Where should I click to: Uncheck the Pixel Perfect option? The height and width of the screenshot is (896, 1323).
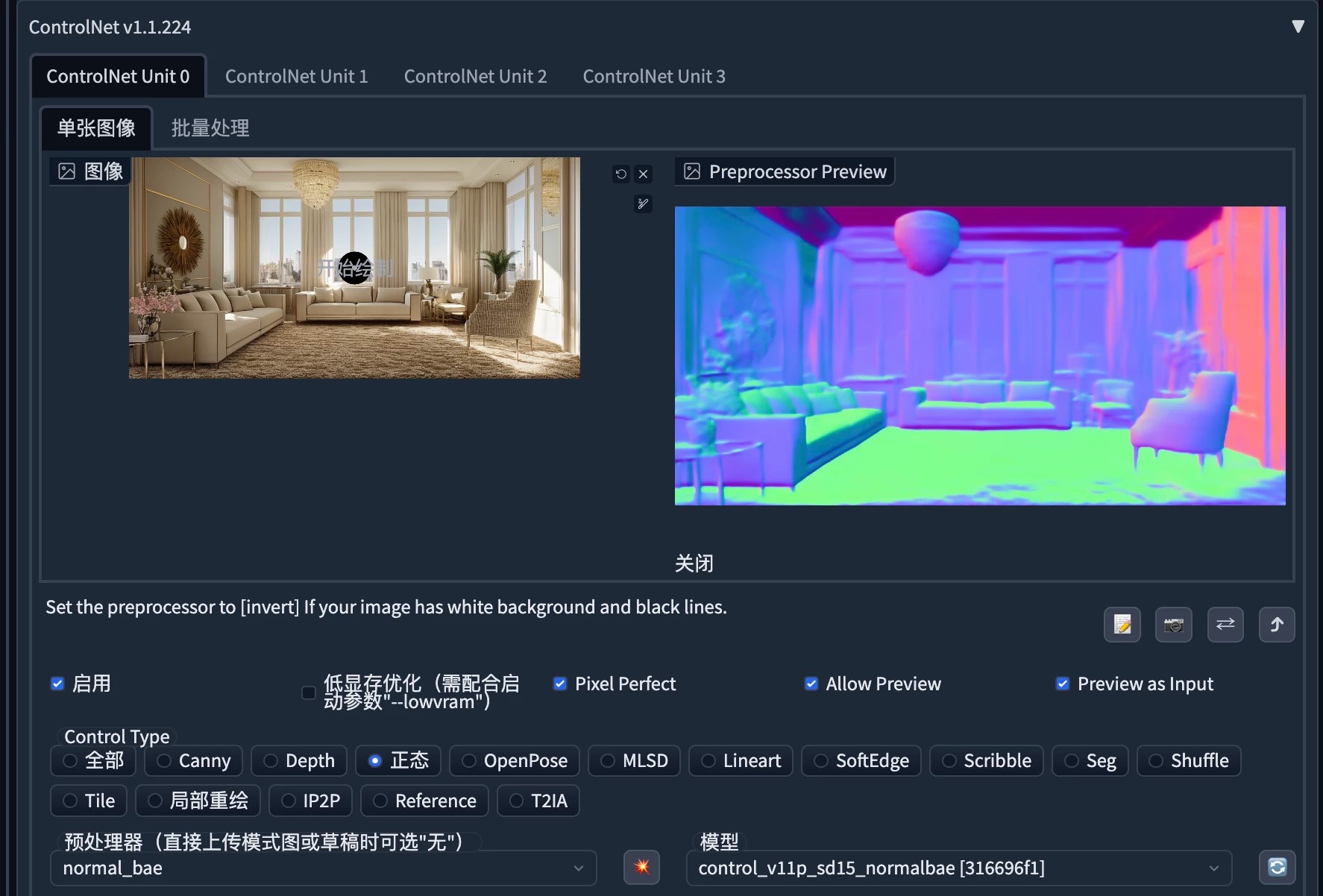(x=559, y=683)
